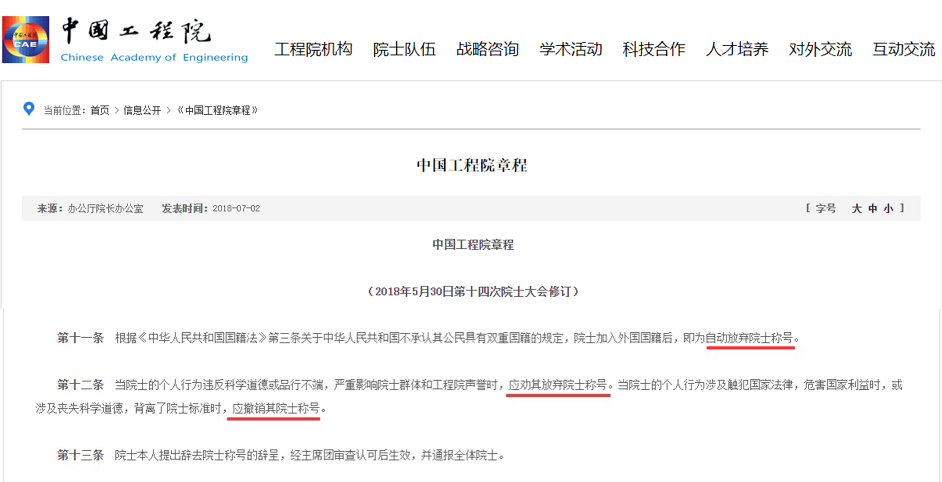Click the source 办公厅院长办公室
This screenshot has height=482, width=942.
(105, 209)
